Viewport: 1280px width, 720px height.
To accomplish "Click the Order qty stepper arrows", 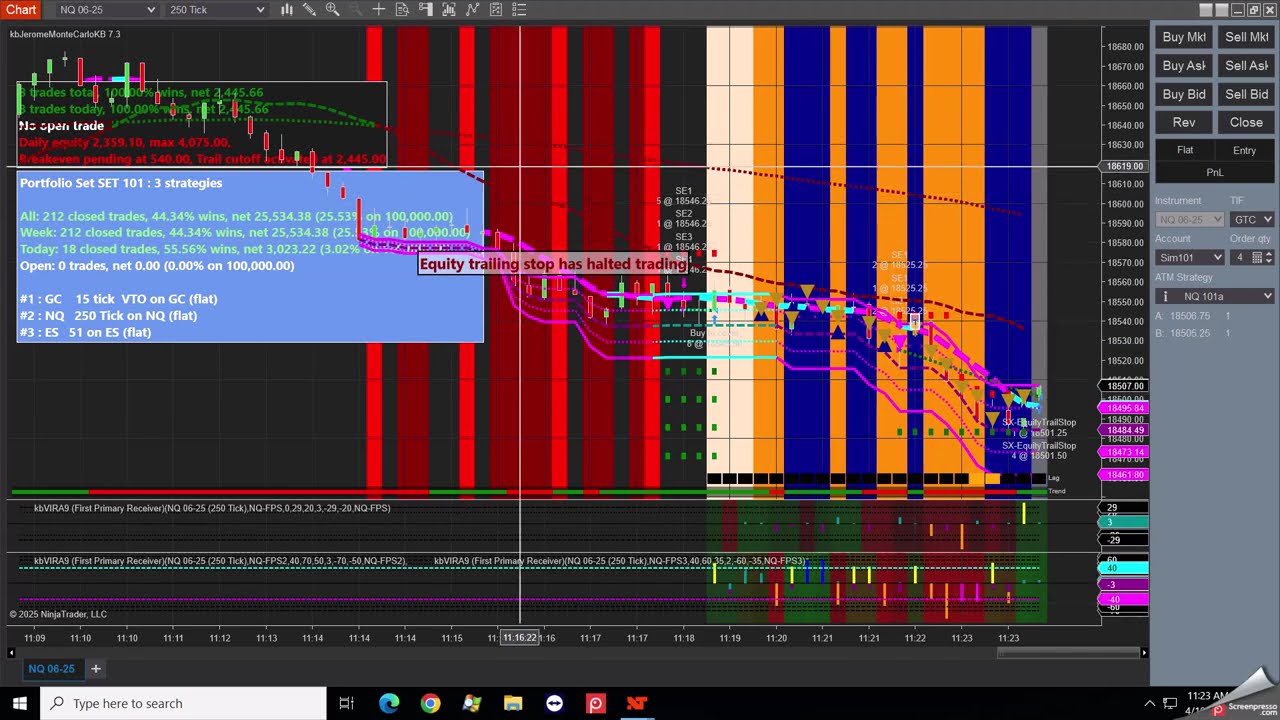I will [1270, 258].
